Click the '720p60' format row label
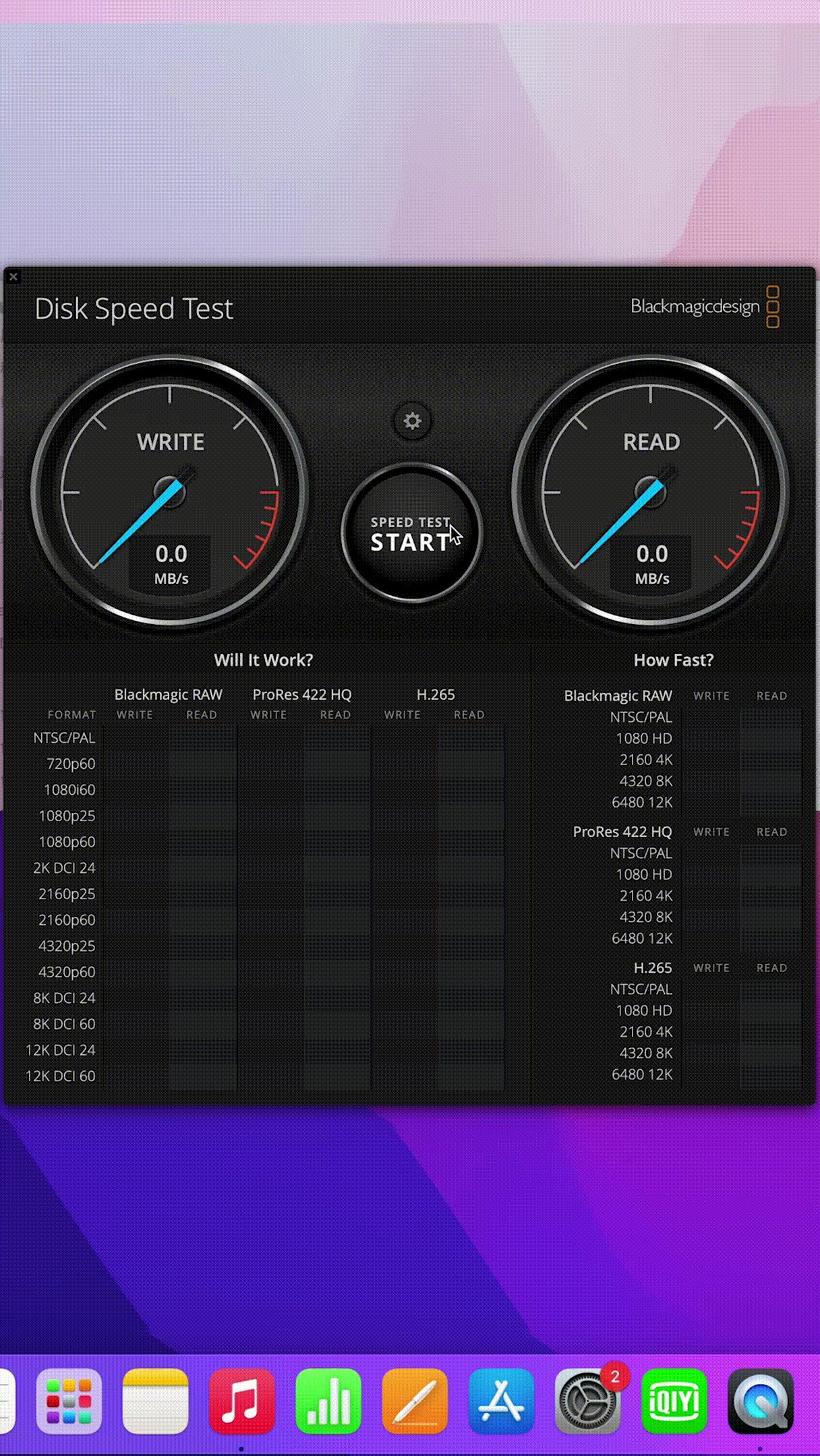Screen dimensions: 820x1456 pos(71,764)
